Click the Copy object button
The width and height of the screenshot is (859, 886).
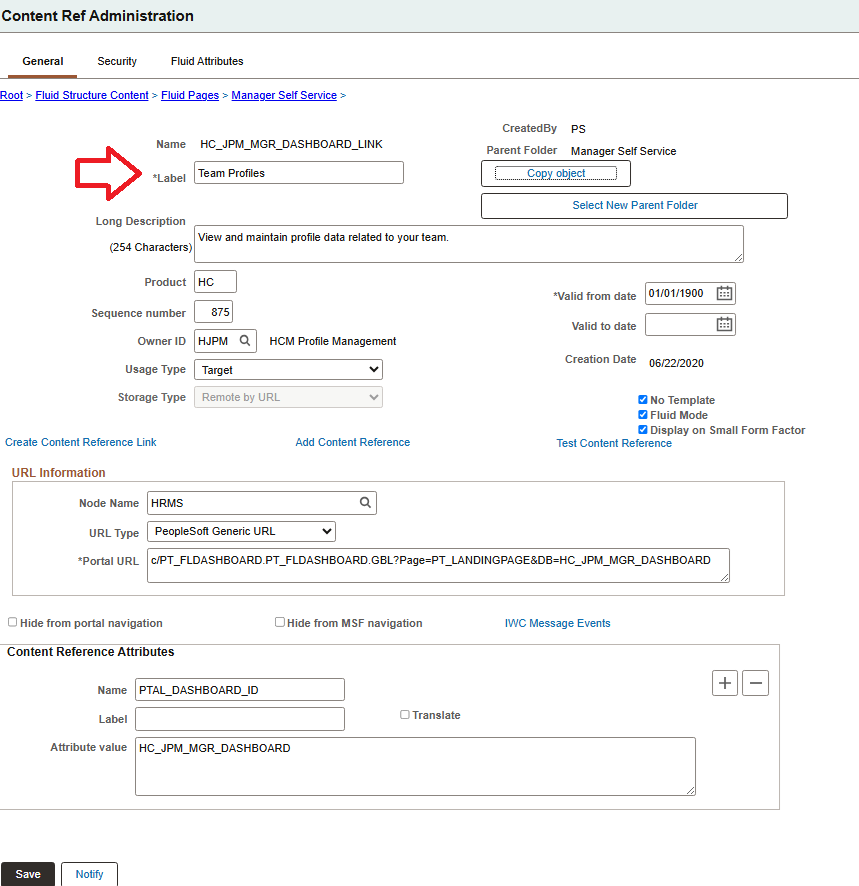[556, 173]
